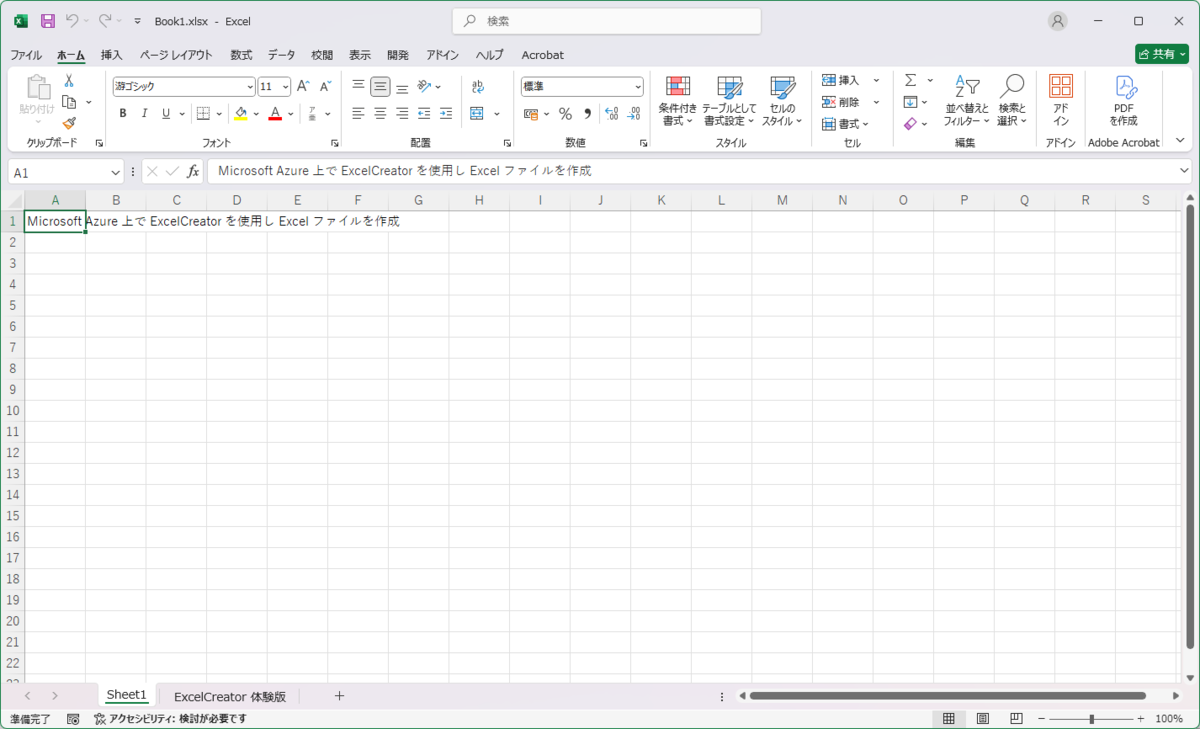Toggle top vertical alignment
Image resolution: width=1200 pixels, height=729 pixels.
coord(358,87)
